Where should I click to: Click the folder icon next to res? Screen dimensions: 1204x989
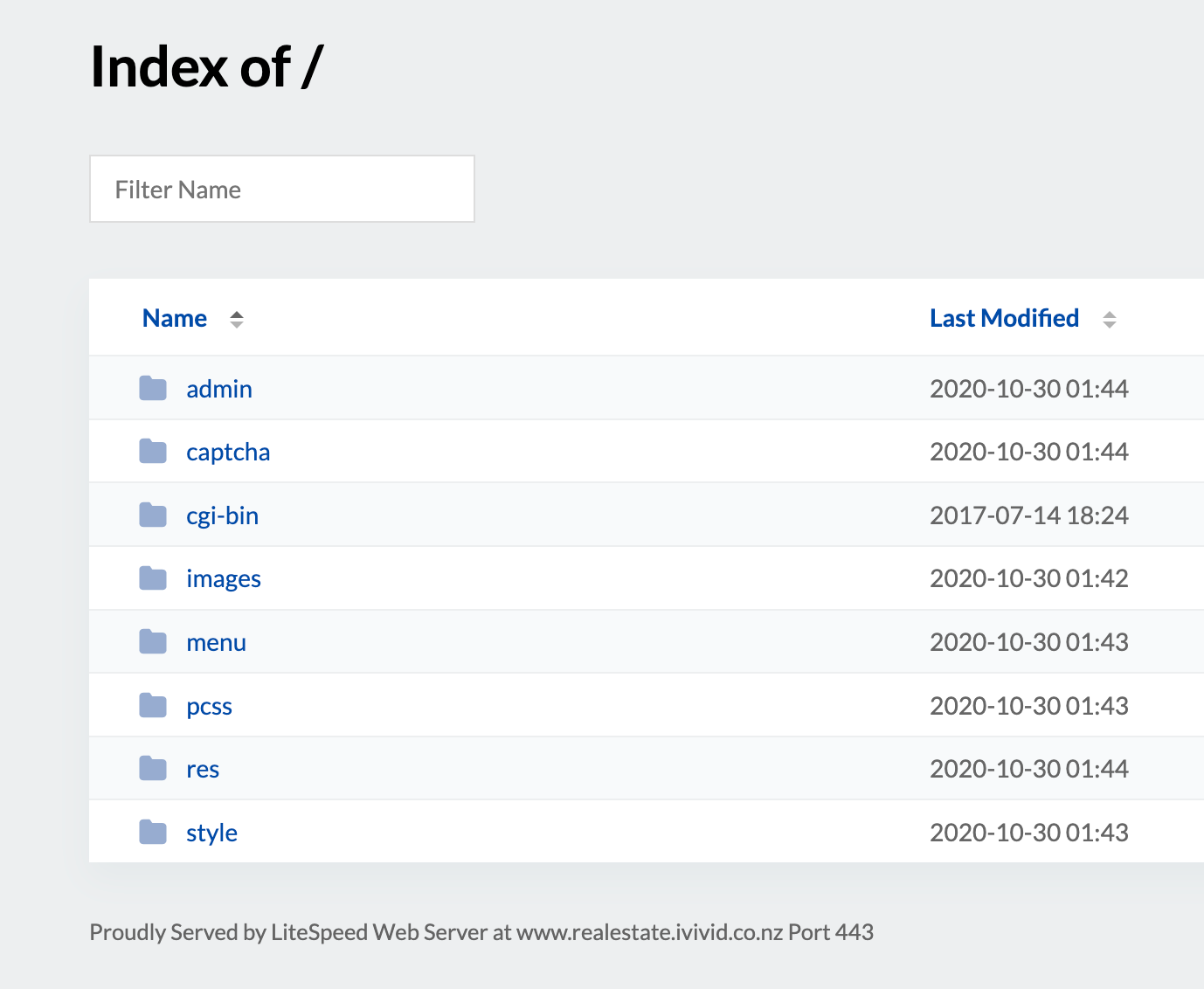[153, 769]
